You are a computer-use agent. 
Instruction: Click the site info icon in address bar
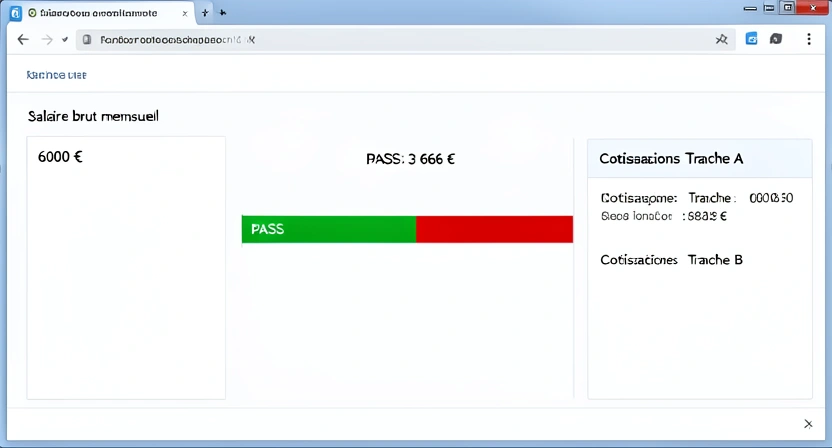(87, 40)
